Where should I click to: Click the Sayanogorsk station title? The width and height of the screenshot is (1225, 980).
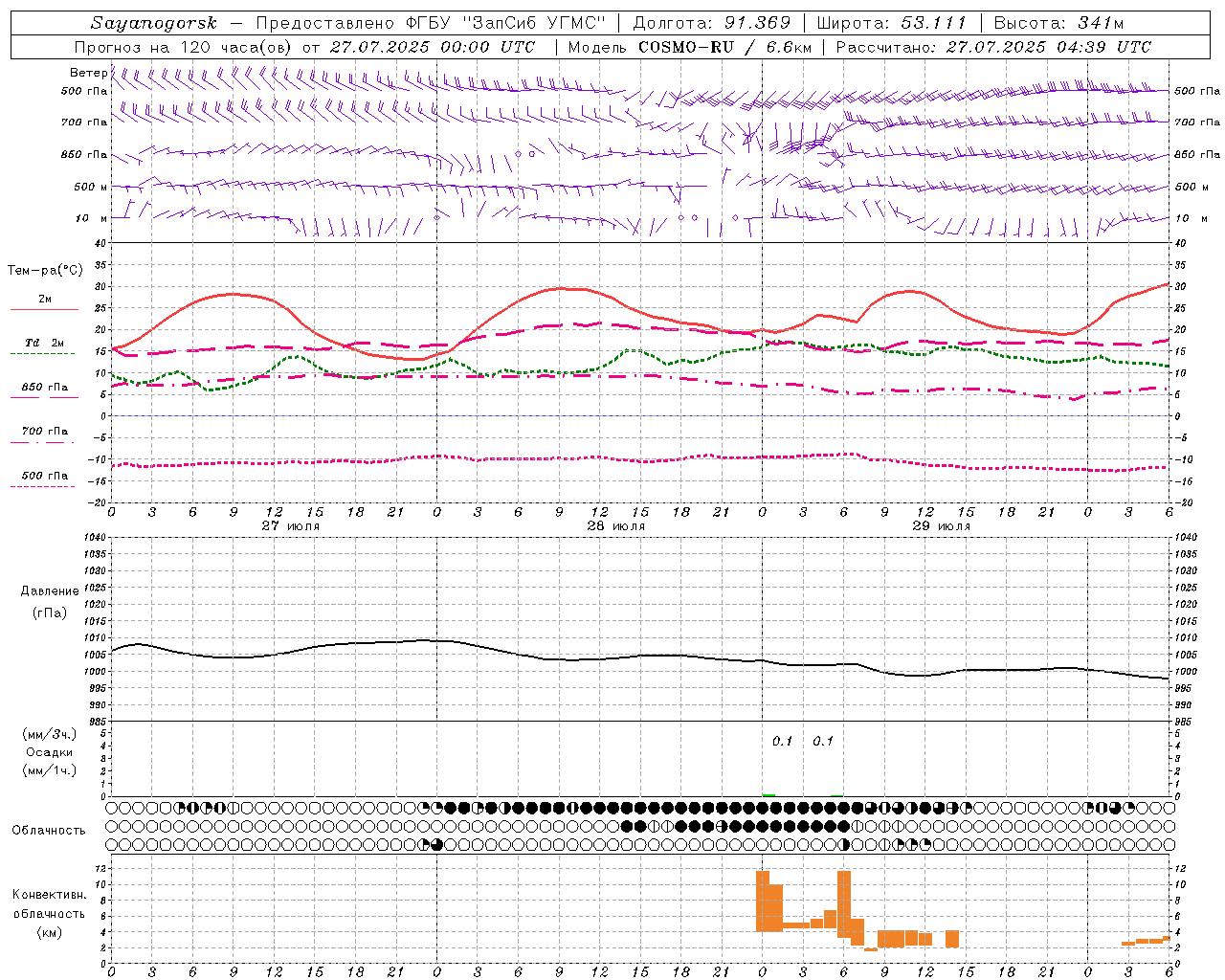[x=154, y=23]
